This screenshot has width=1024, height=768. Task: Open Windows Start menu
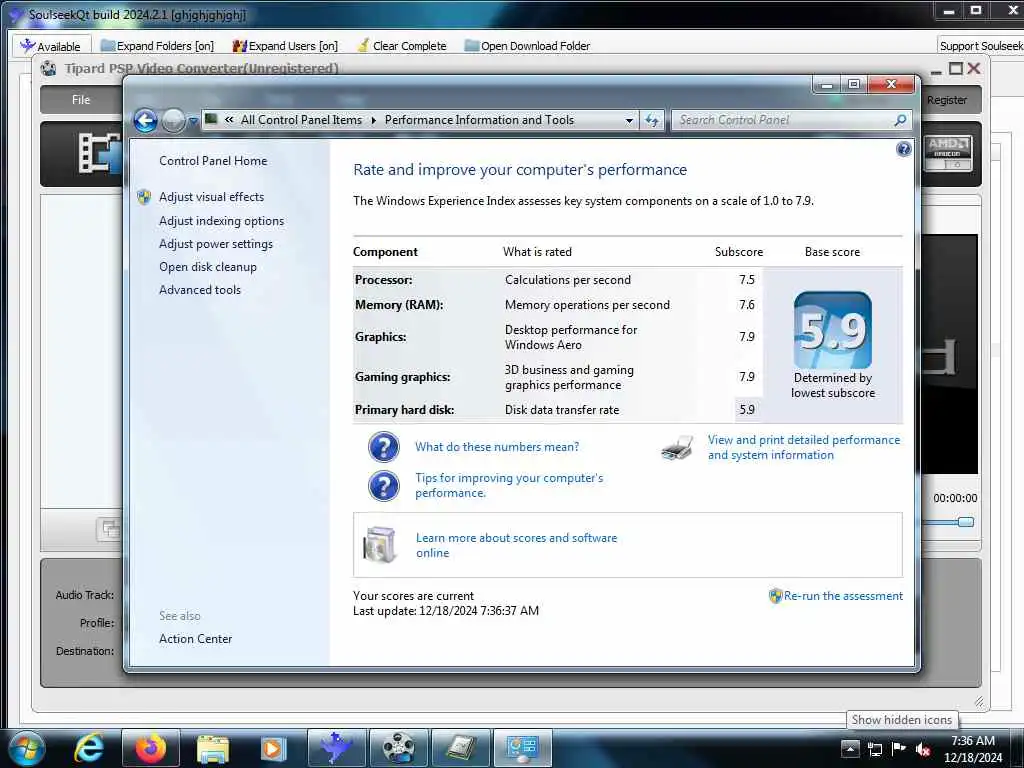click(x=26, y=748)
